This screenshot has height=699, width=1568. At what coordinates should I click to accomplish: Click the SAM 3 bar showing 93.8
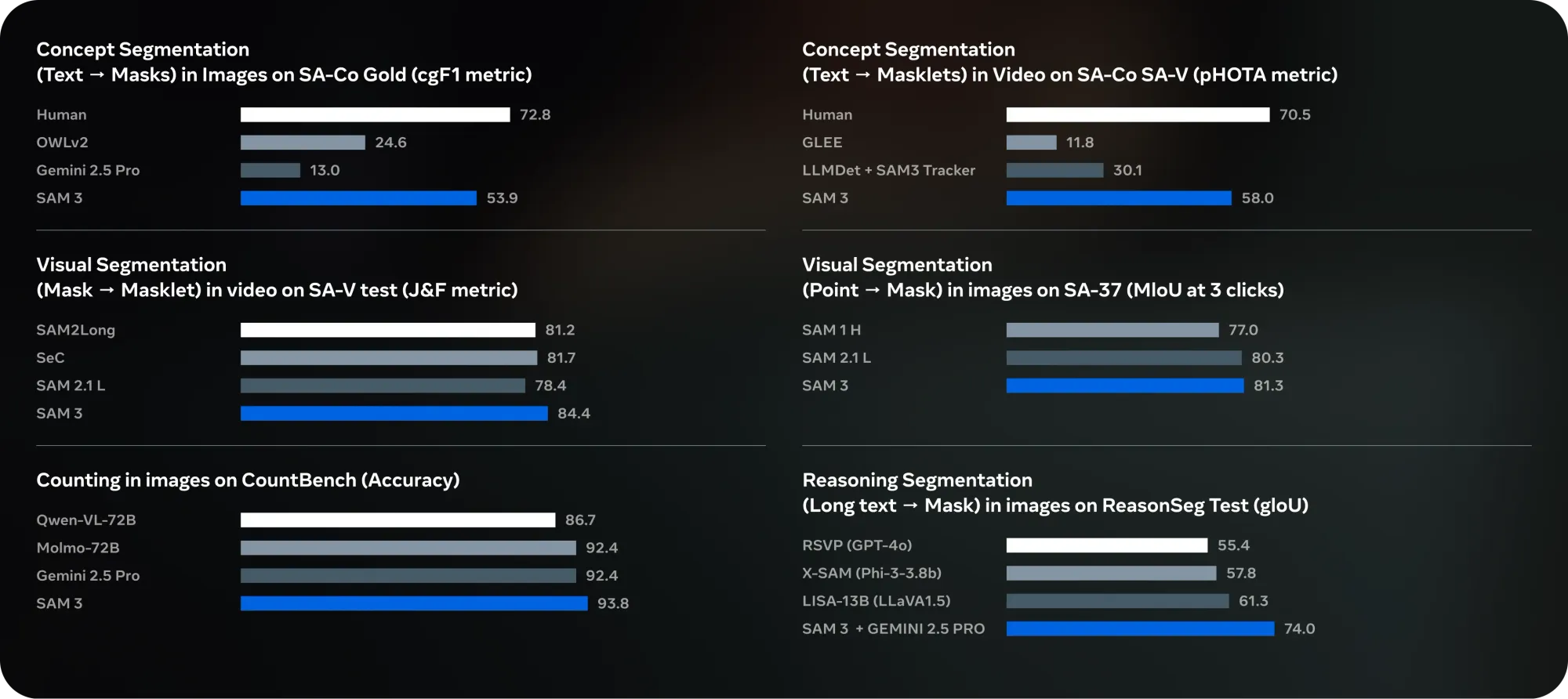coord(414,603)
